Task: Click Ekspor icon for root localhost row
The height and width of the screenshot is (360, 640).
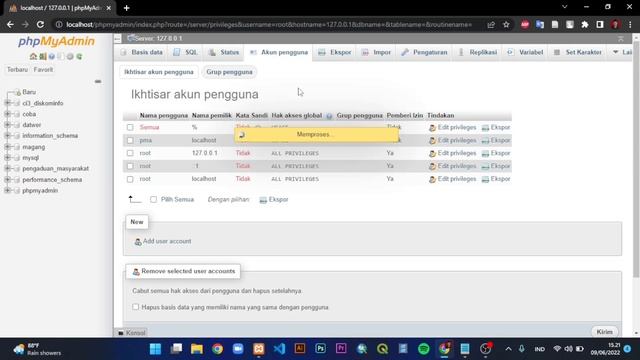Action: pos(485,179)
